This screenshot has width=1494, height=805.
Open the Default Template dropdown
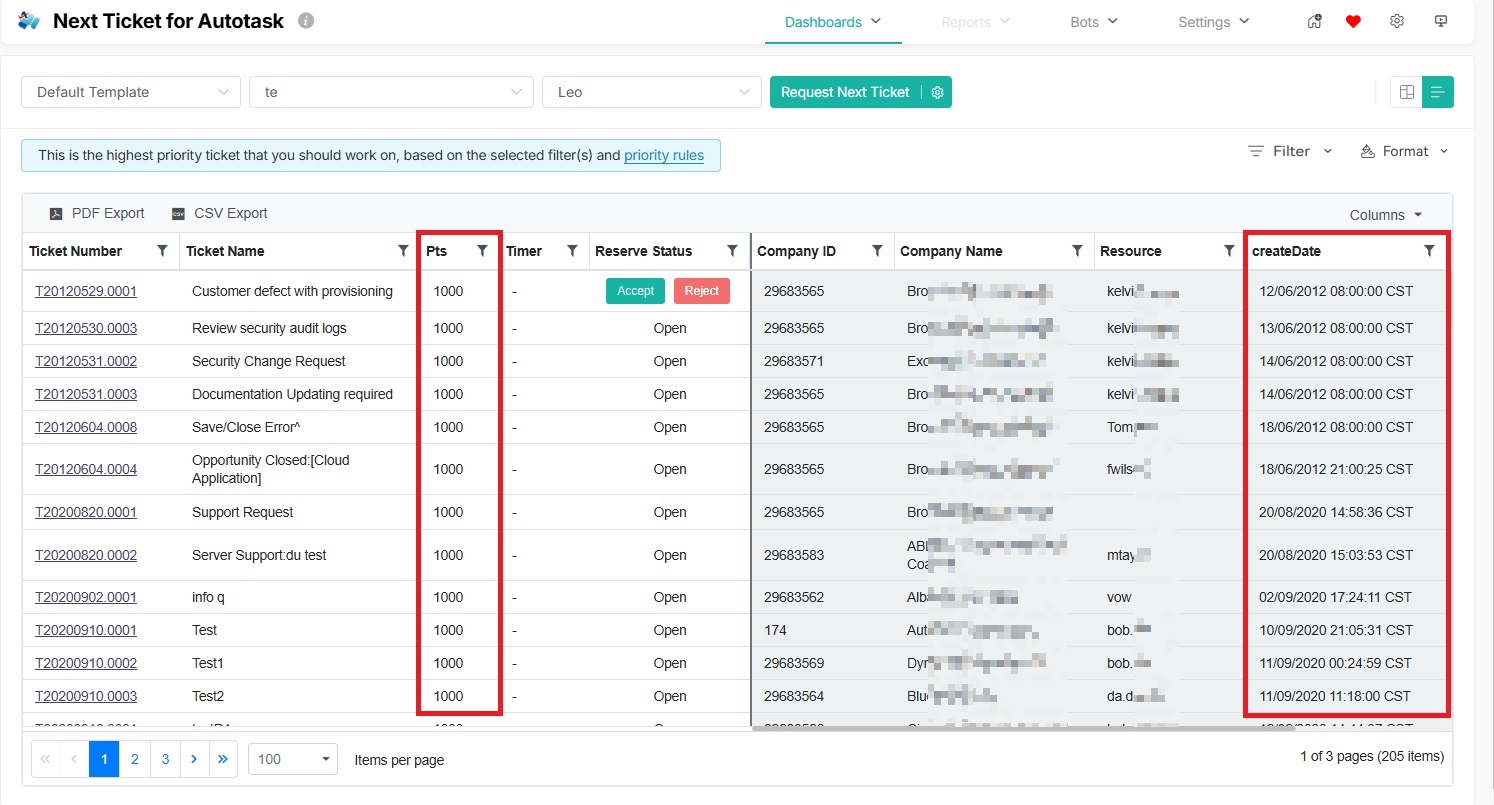[131, 92]
